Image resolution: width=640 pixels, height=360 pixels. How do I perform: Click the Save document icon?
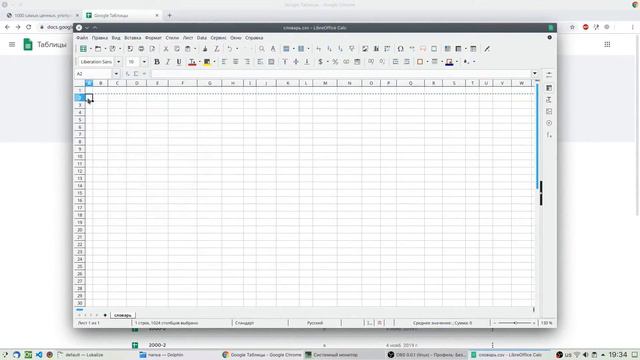click(x=113, y=49)
